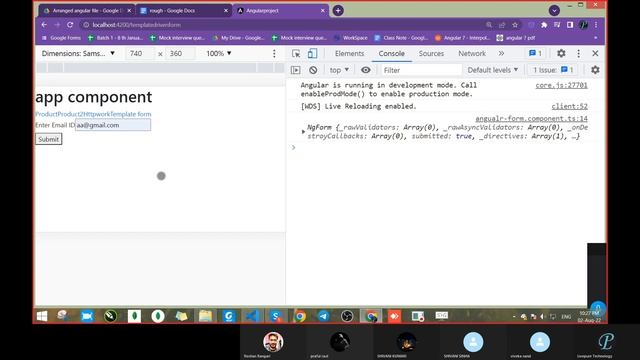Open the Telegram taskbar icon
The width and height of the screenshot is (640, 360).
[x=323, y=316]
